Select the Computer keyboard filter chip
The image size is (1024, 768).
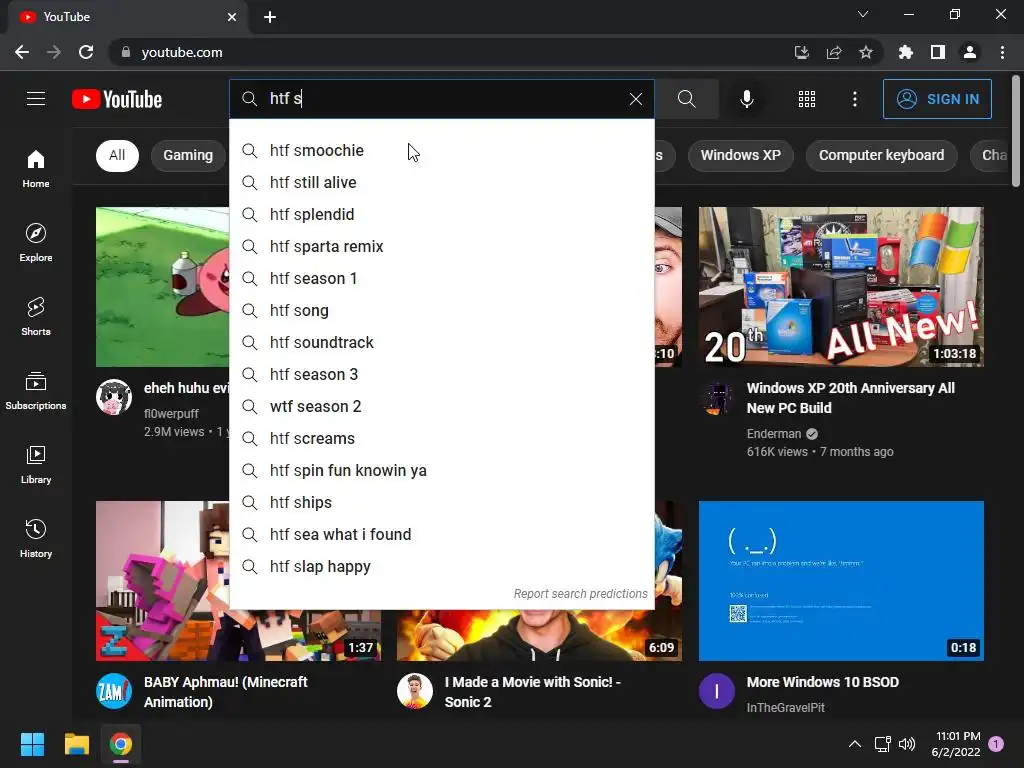pyautogui.click(x=882, y=155)
